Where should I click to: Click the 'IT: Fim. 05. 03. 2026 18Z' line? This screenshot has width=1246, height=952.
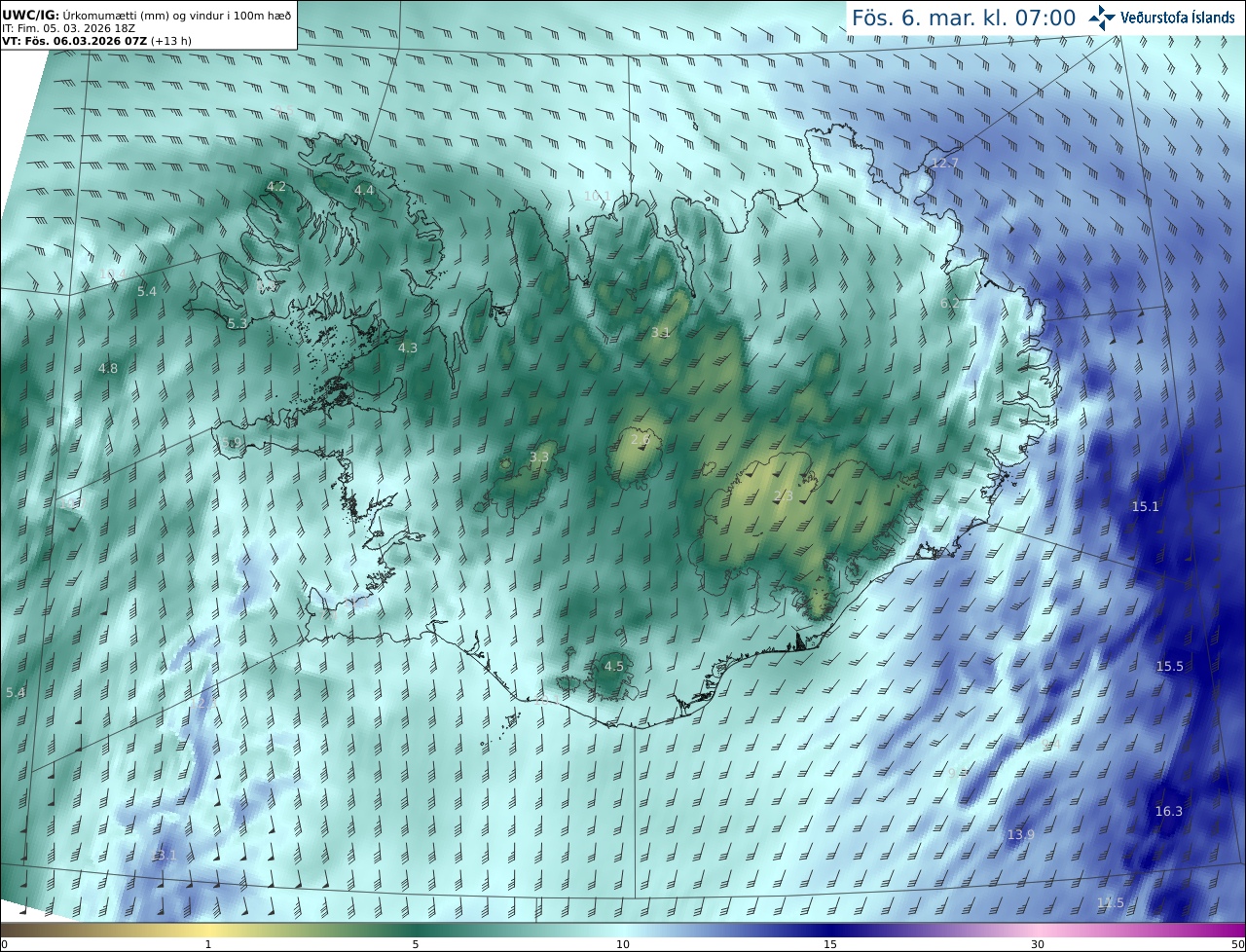tap(68, 28)
